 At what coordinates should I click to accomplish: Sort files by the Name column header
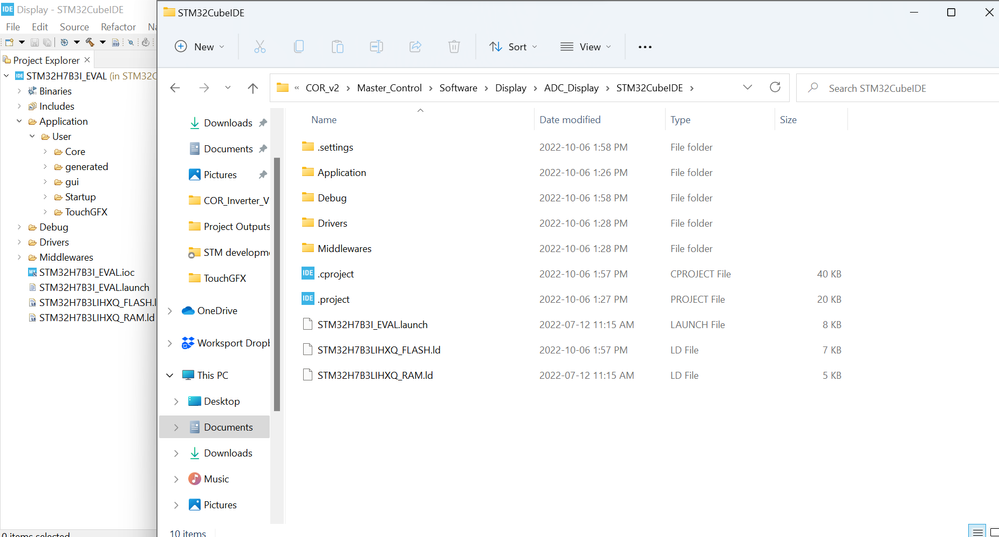(x=324, y=120)
